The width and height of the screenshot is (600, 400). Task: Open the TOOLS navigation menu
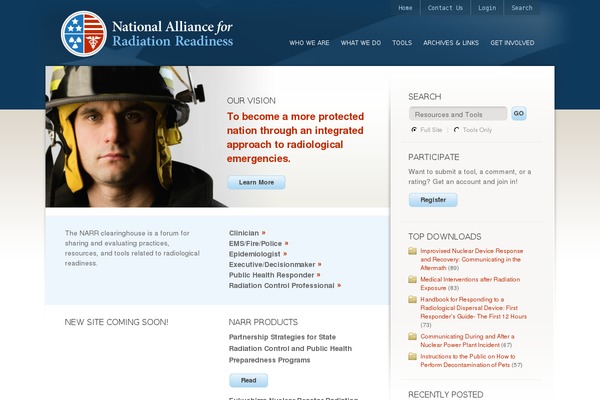402,43
